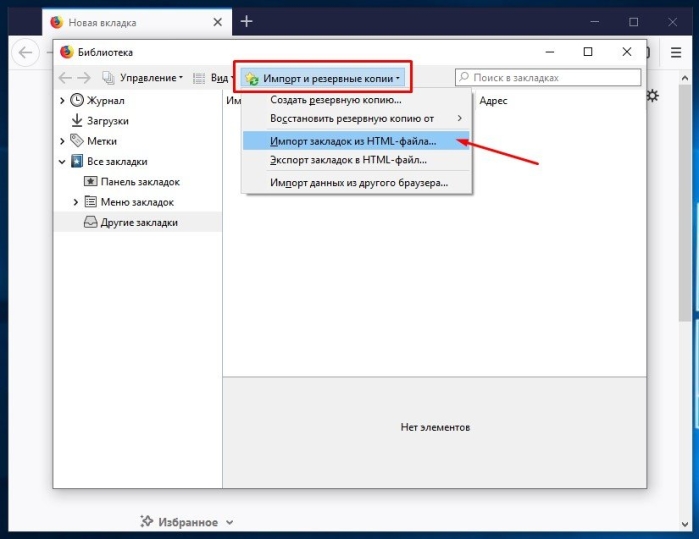Screen dimensions: 699x539
Task: Close the Новая вкладка tab
Action: [x=218, y=22]
